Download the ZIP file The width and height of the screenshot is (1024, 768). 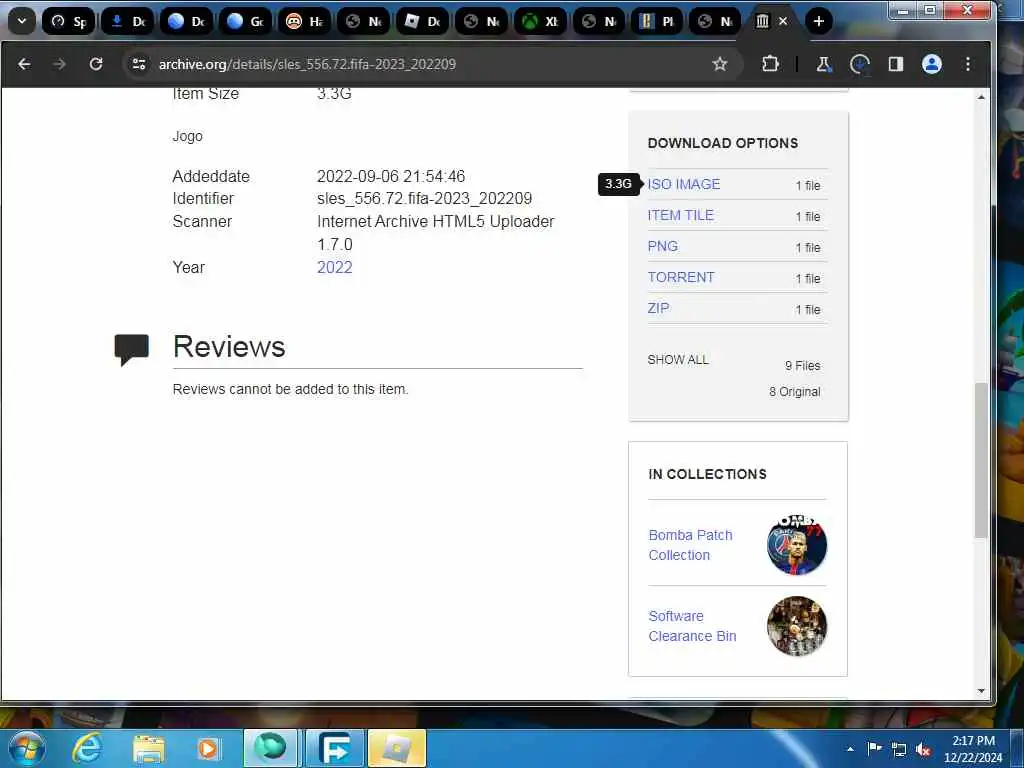click(x=658, y=308)
